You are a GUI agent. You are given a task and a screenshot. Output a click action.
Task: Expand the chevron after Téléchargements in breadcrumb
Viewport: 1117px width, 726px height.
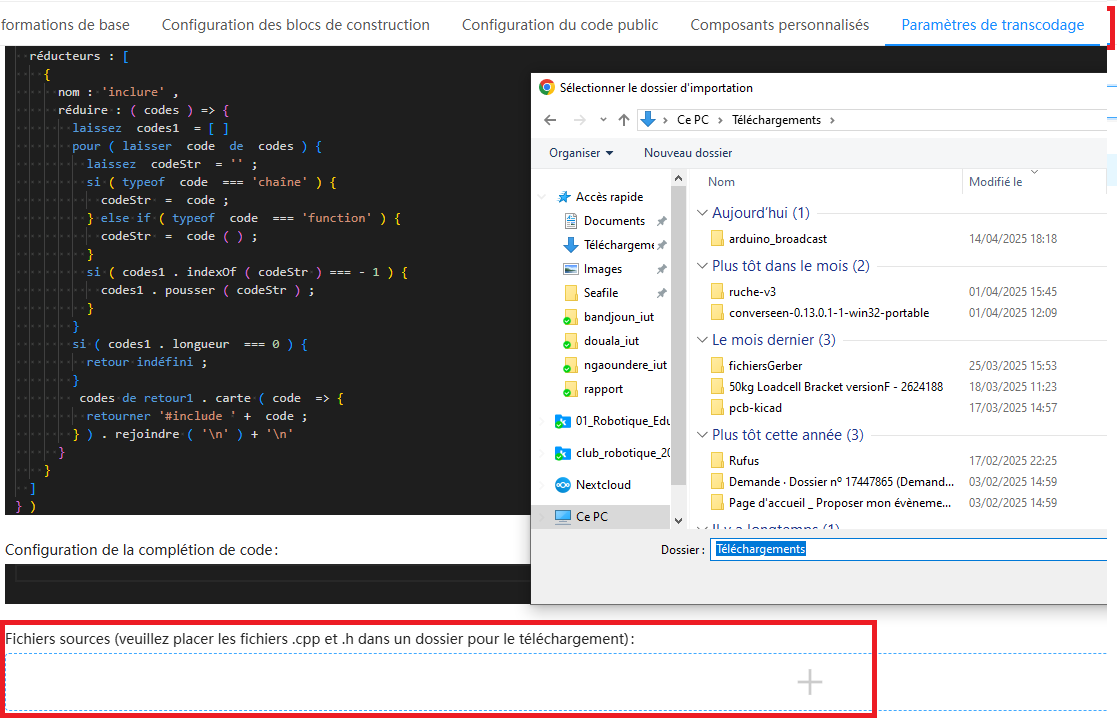[x=832, y=120]
